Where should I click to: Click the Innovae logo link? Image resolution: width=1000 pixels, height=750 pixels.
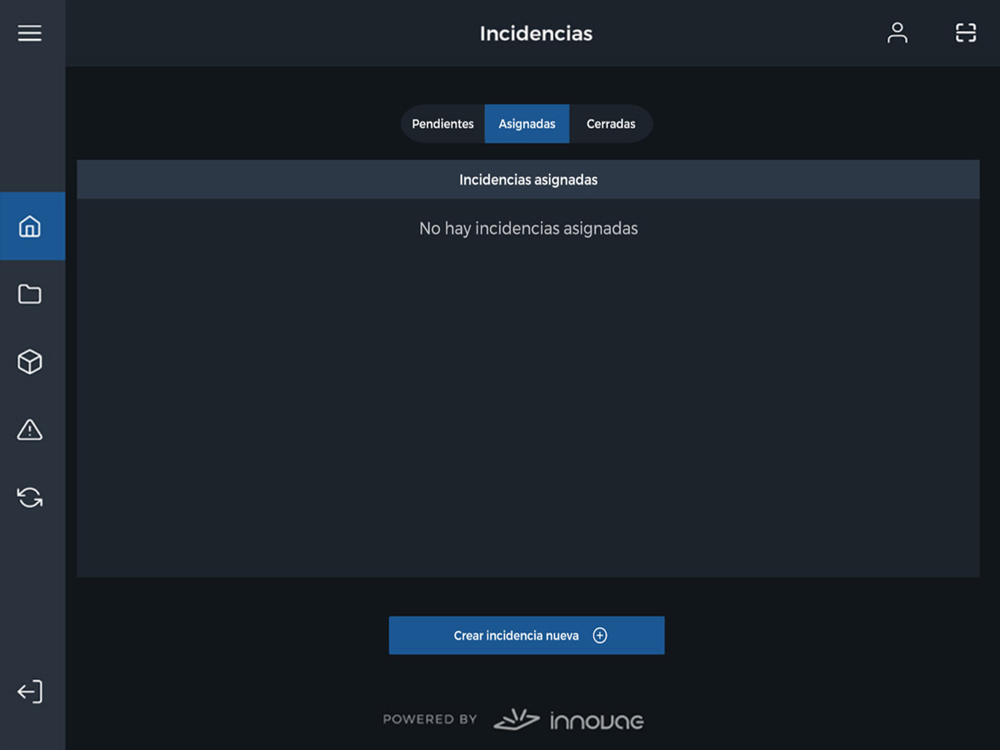(569, 720)
